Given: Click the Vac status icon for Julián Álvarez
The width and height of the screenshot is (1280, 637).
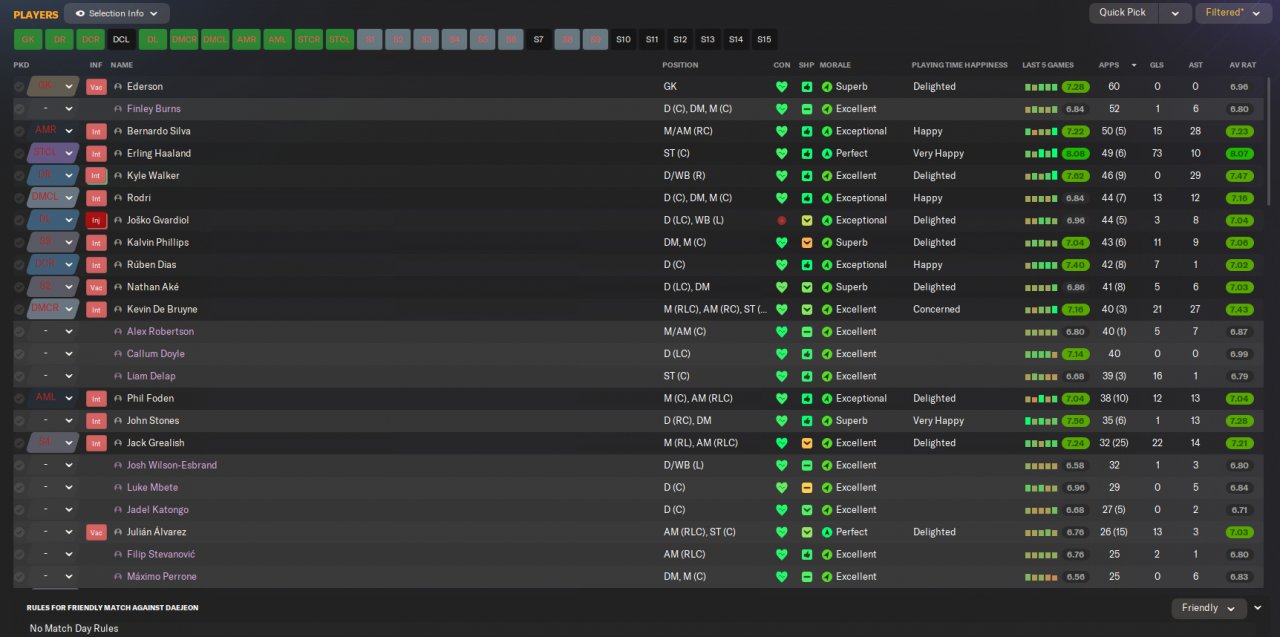Looking at the screenshot, I should pos(96,533).
